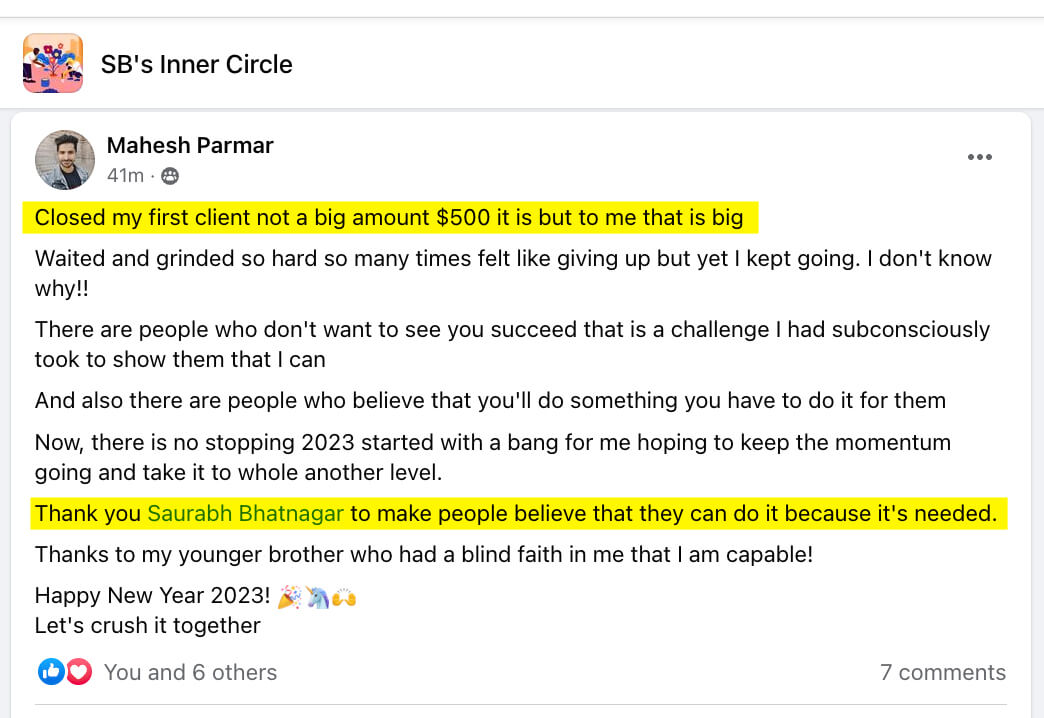
Task: View reactions via "You and 6 others"
Action: [x=190, y=672]
